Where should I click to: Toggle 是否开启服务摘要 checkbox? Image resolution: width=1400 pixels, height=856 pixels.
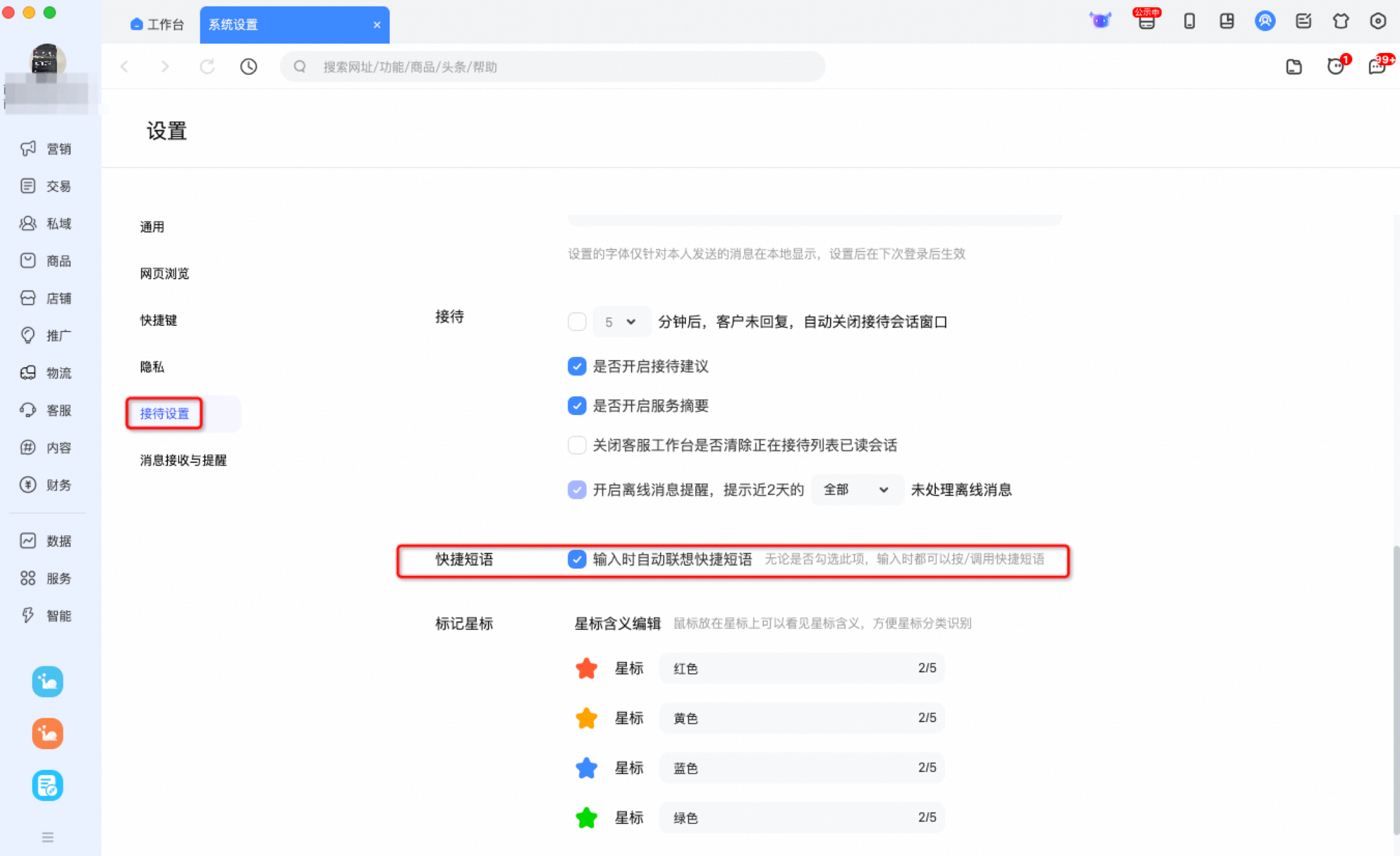pyautogui.click(x=577, y=405)
